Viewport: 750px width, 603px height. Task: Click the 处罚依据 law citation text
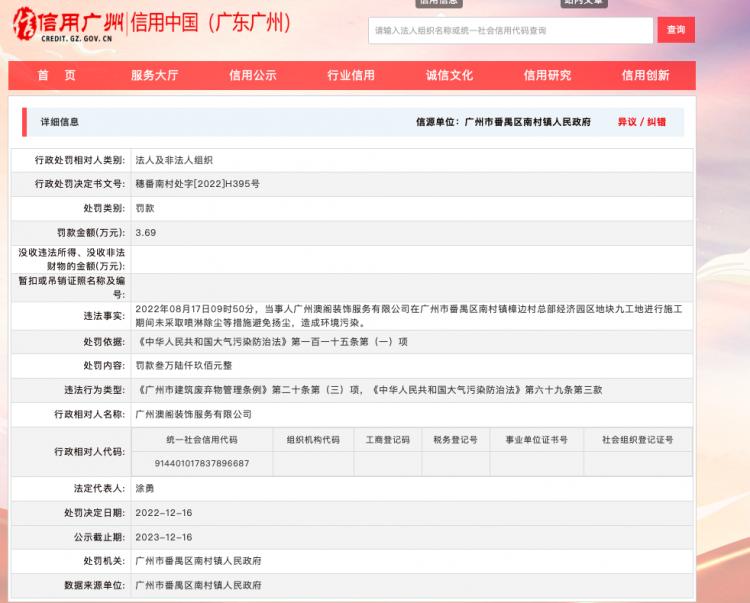(x=272, y=342)
